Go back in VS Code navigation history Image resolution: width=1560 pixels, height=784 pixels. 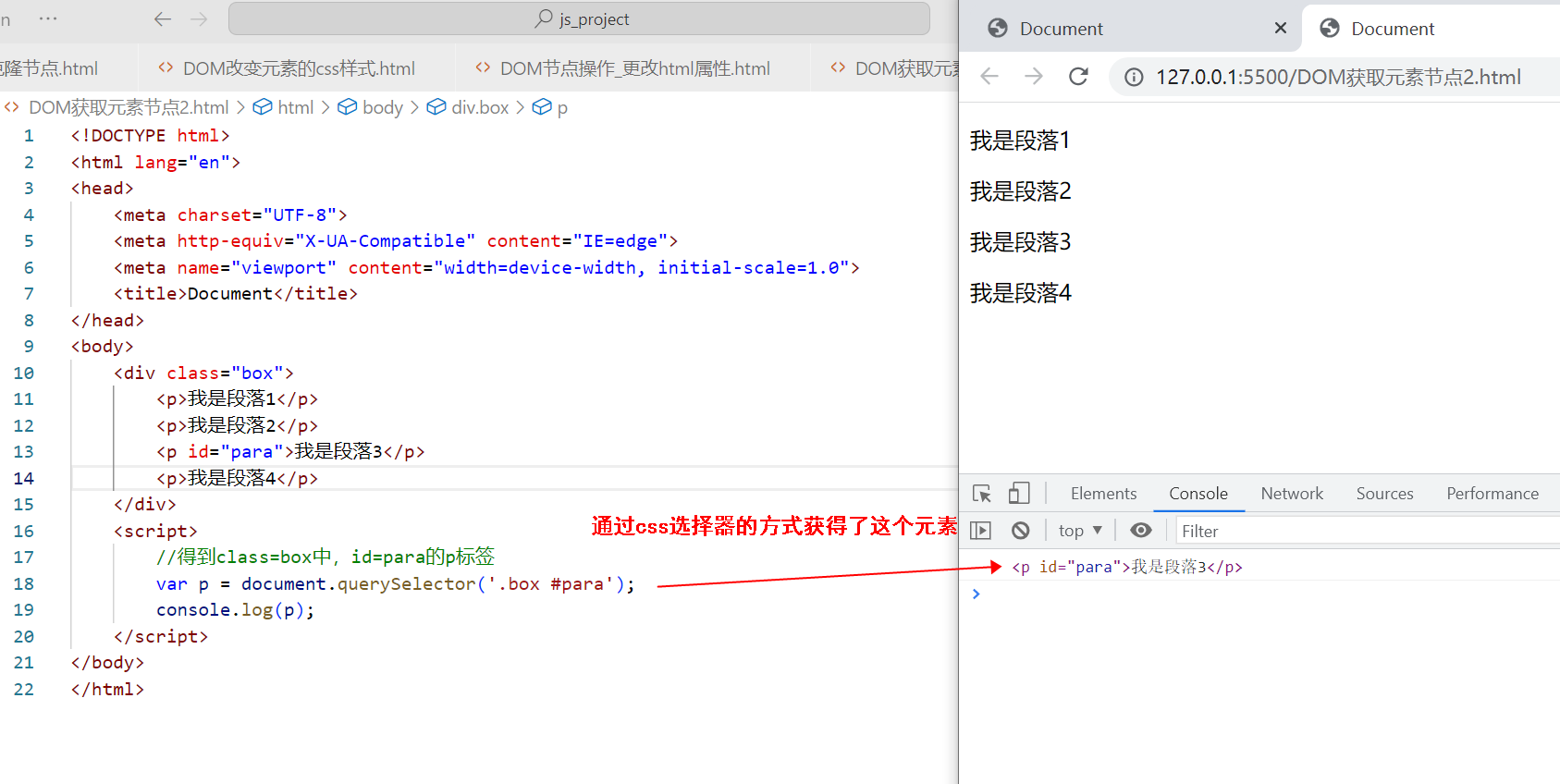point(163,18)
